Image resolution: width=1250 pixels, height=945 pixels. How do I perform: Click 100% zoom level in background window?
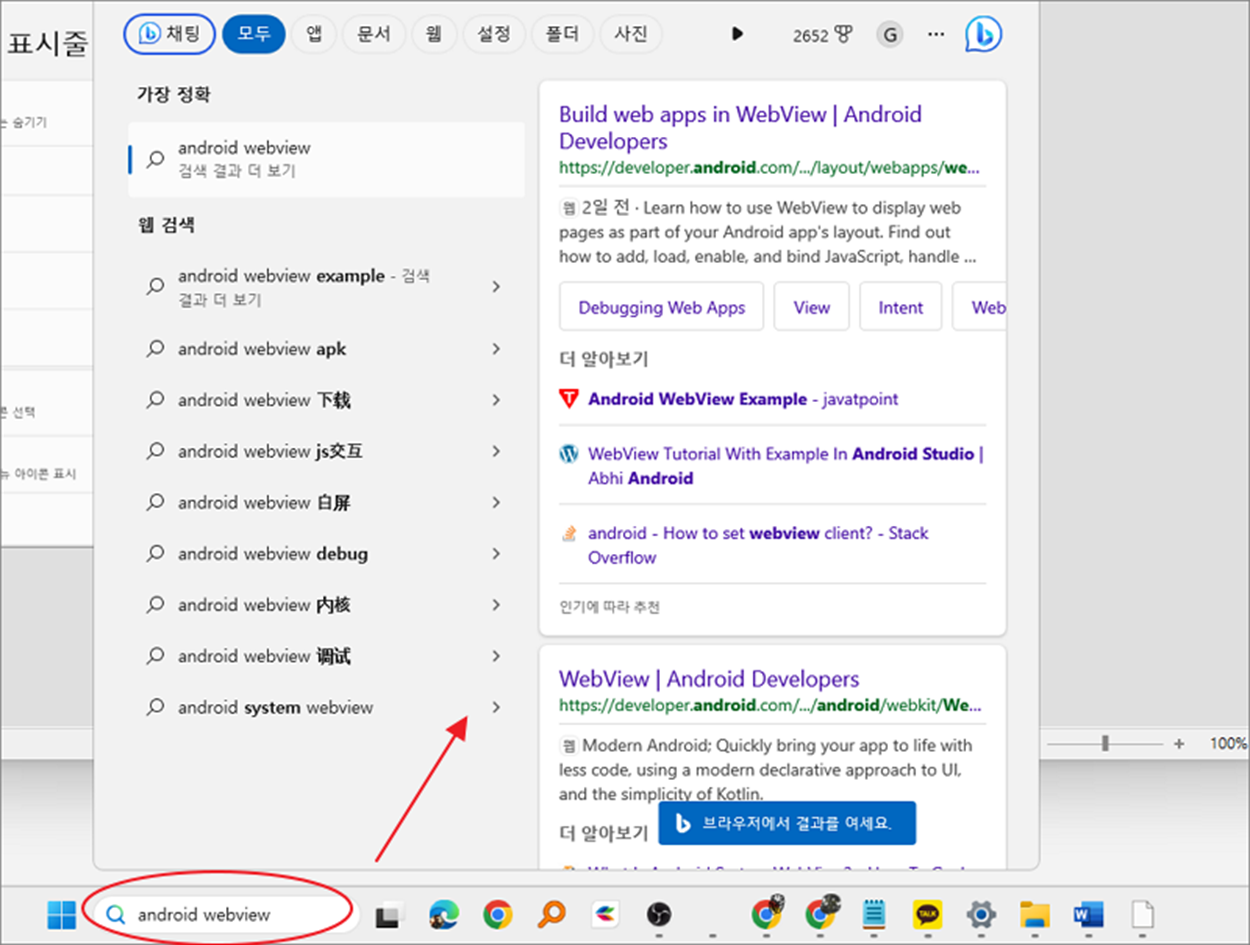[1228, 743]
